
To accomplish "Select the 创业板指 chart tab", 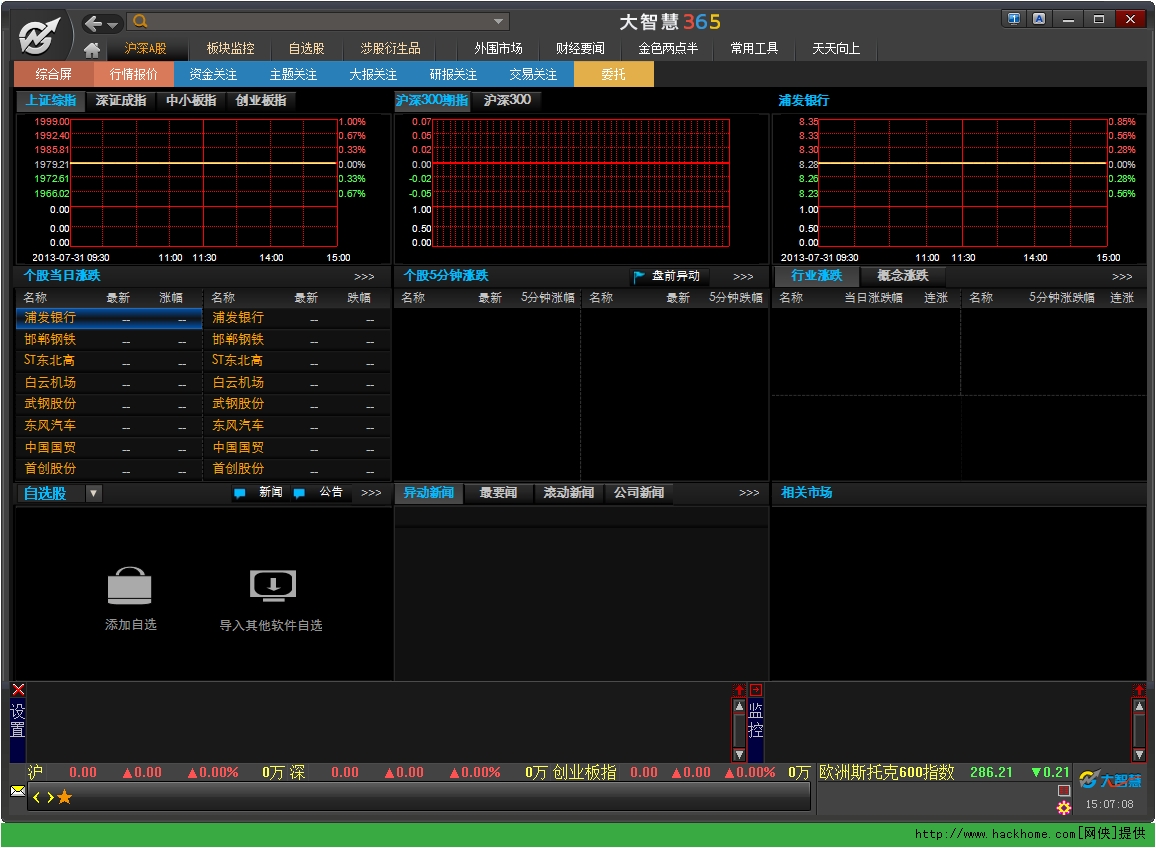I will click(261, 100).
